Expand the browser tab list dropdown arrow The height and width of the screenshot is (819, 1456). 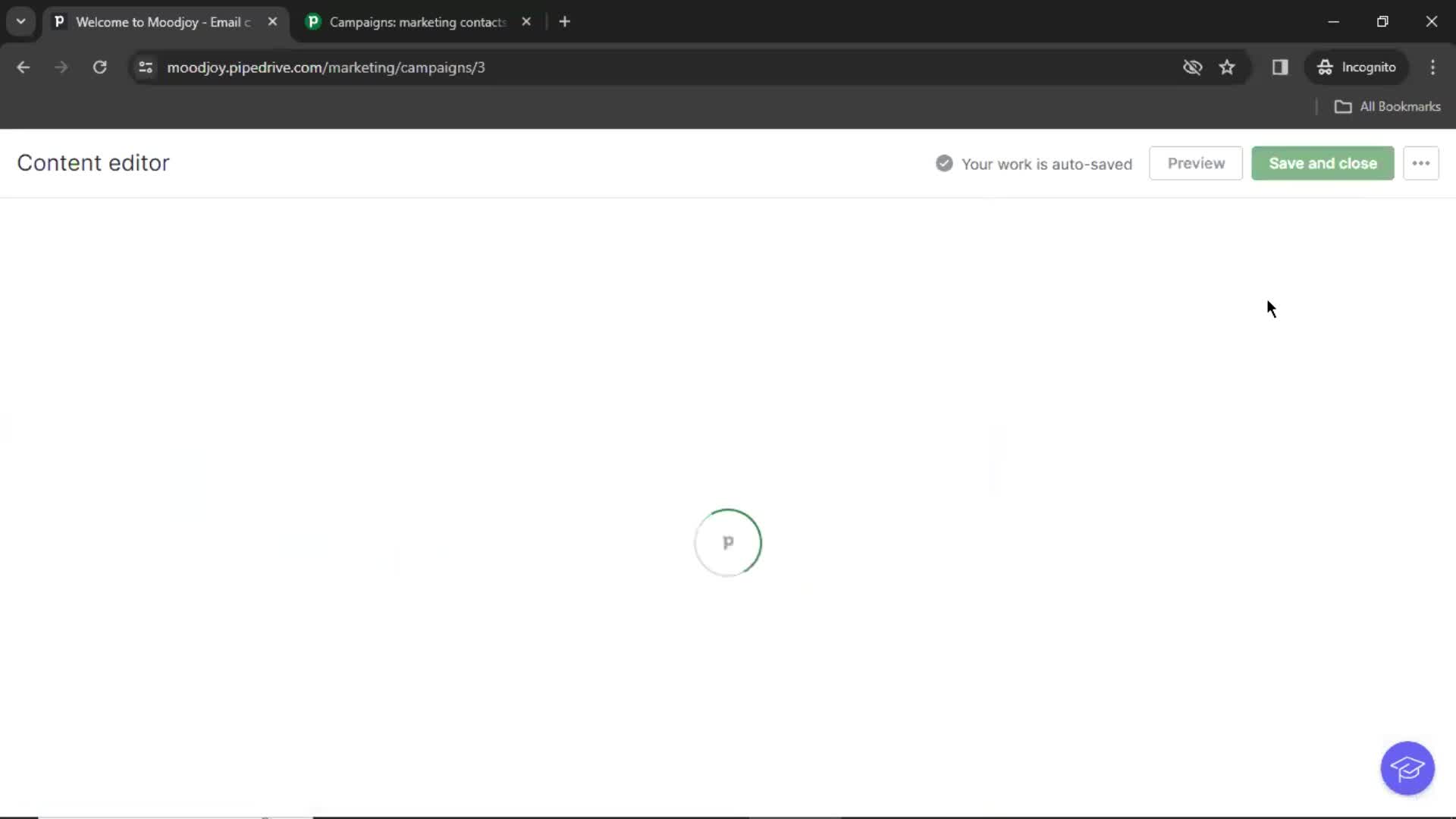pos(20,21)
